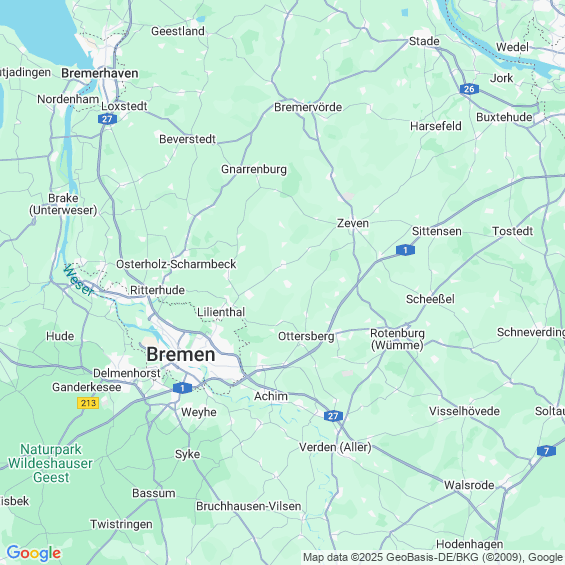Screen dimensions: 565x565
Task: Select the Bremen city label
Action: (x=181, y=354)
